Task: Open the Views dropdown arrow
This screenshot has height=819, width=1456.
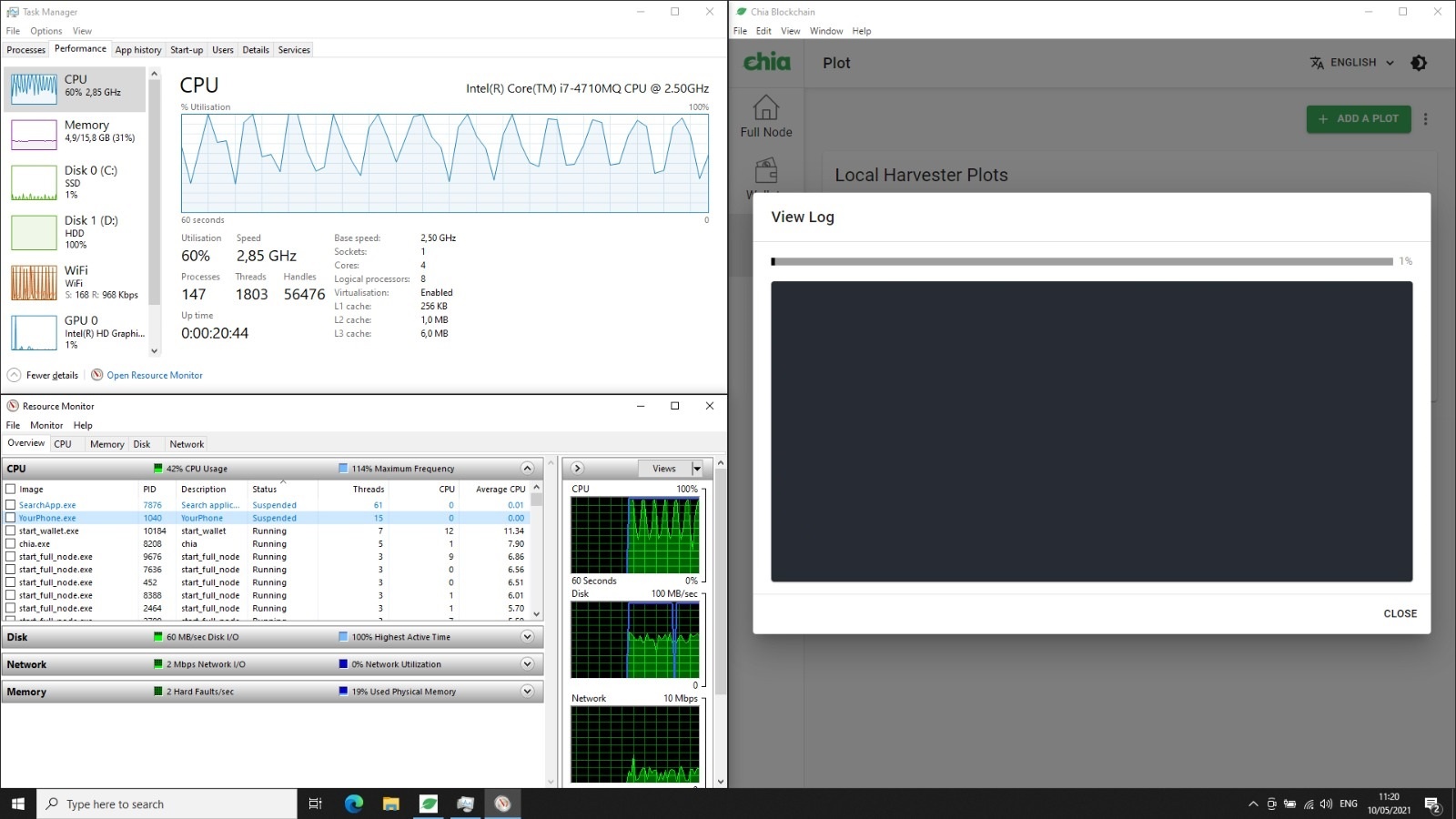Action: (x=697, y=469)
